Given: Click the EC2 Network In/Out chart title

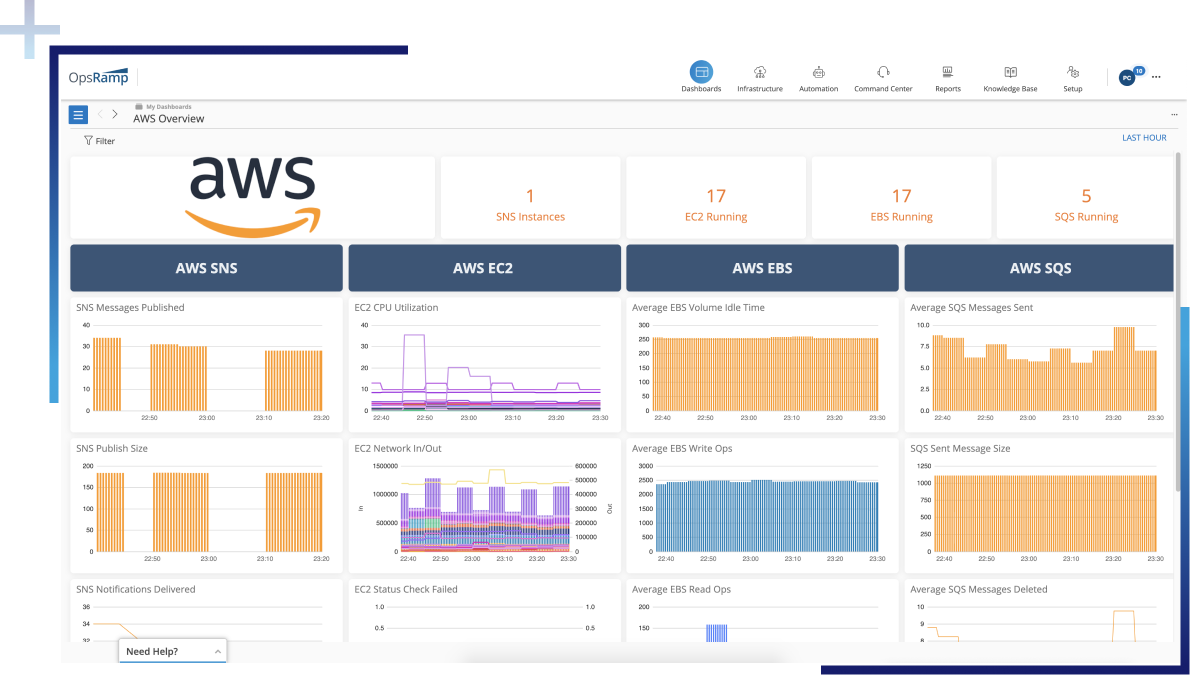Looking at the screenshot, I should pyautogui.click(x=398, y=449).
